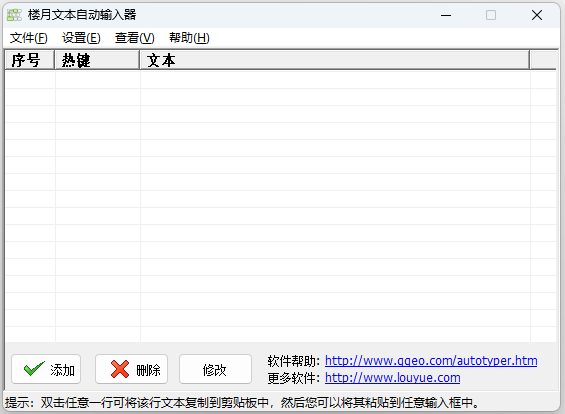This screenshot has height=414, width=565.
Task: Click the app icon in the title bar
Action: [14, 15]
